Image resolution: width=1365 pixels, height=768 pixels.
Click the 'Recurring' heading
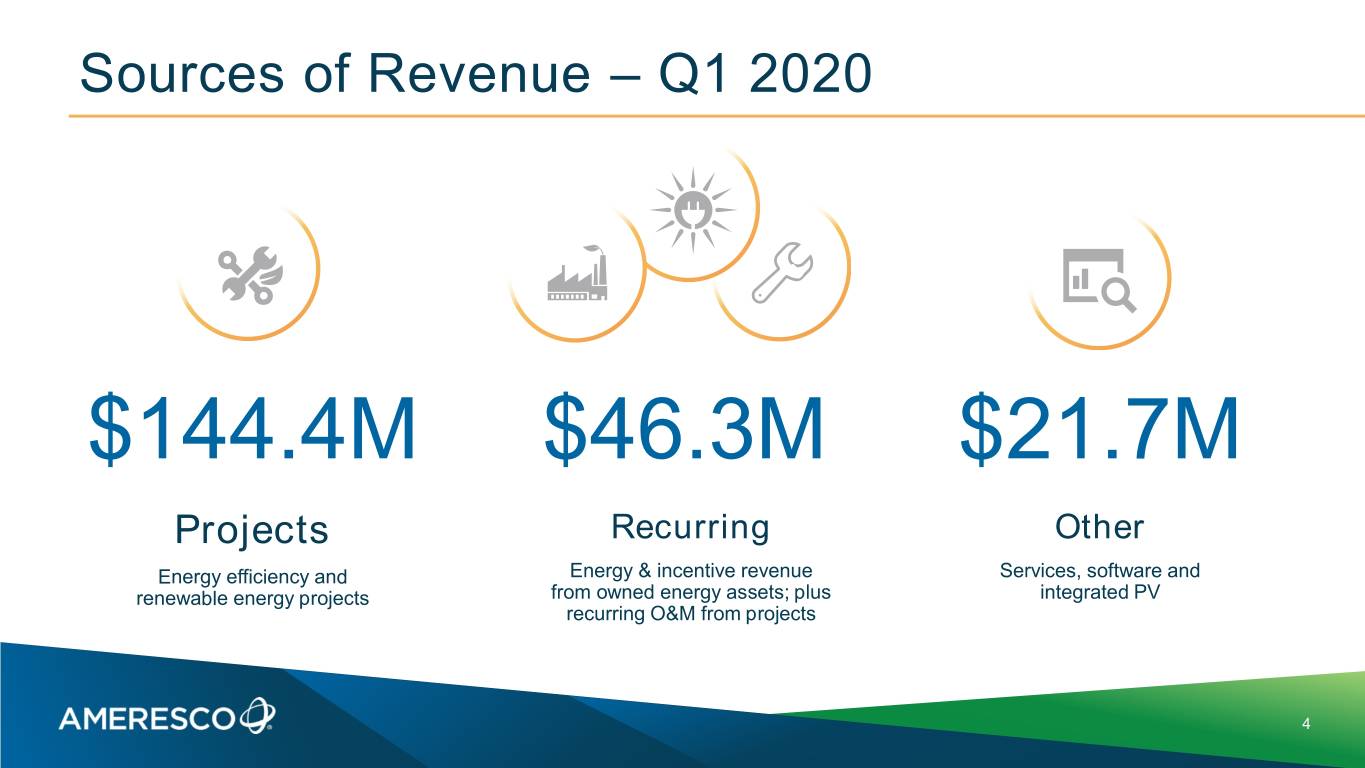coord(690,526)
